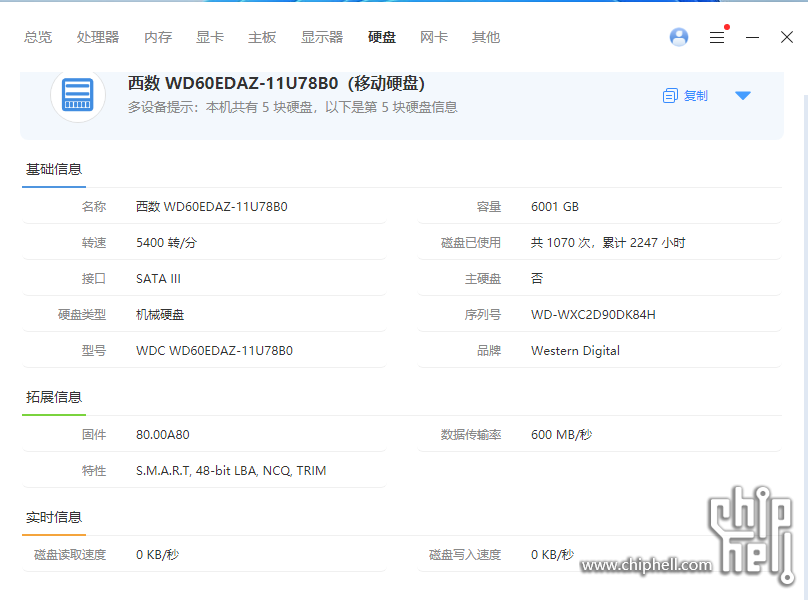Switch to the 网卡 tab
808x600 pixels.
pyautogui.click(x=434, y=37)
